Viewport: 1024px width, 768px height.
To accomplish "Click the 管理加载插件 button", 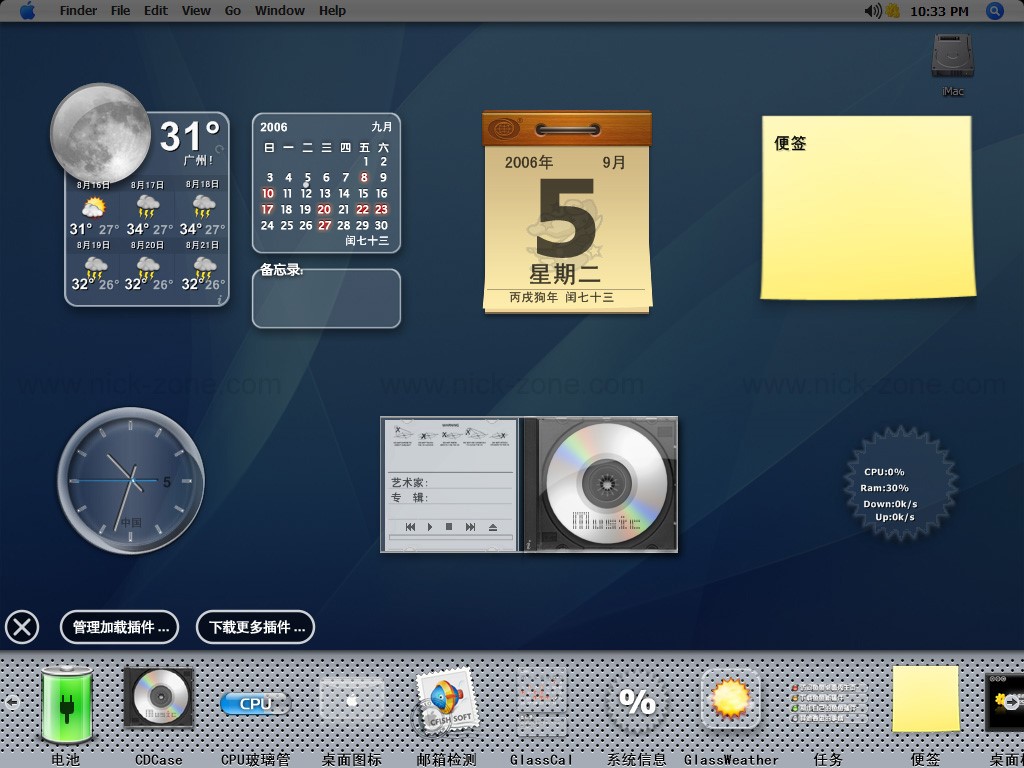I will (x=120, y=627).
